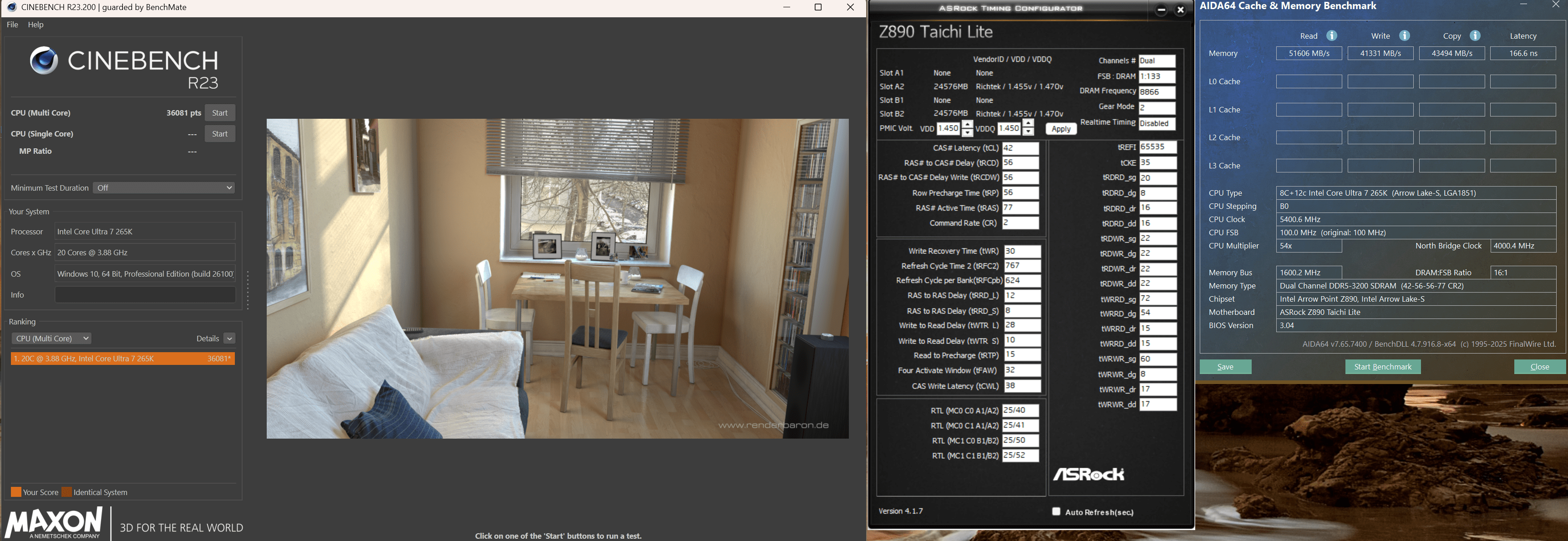
Task: Click the Read info icon in AIDA64
Action: pos(1332,36)
